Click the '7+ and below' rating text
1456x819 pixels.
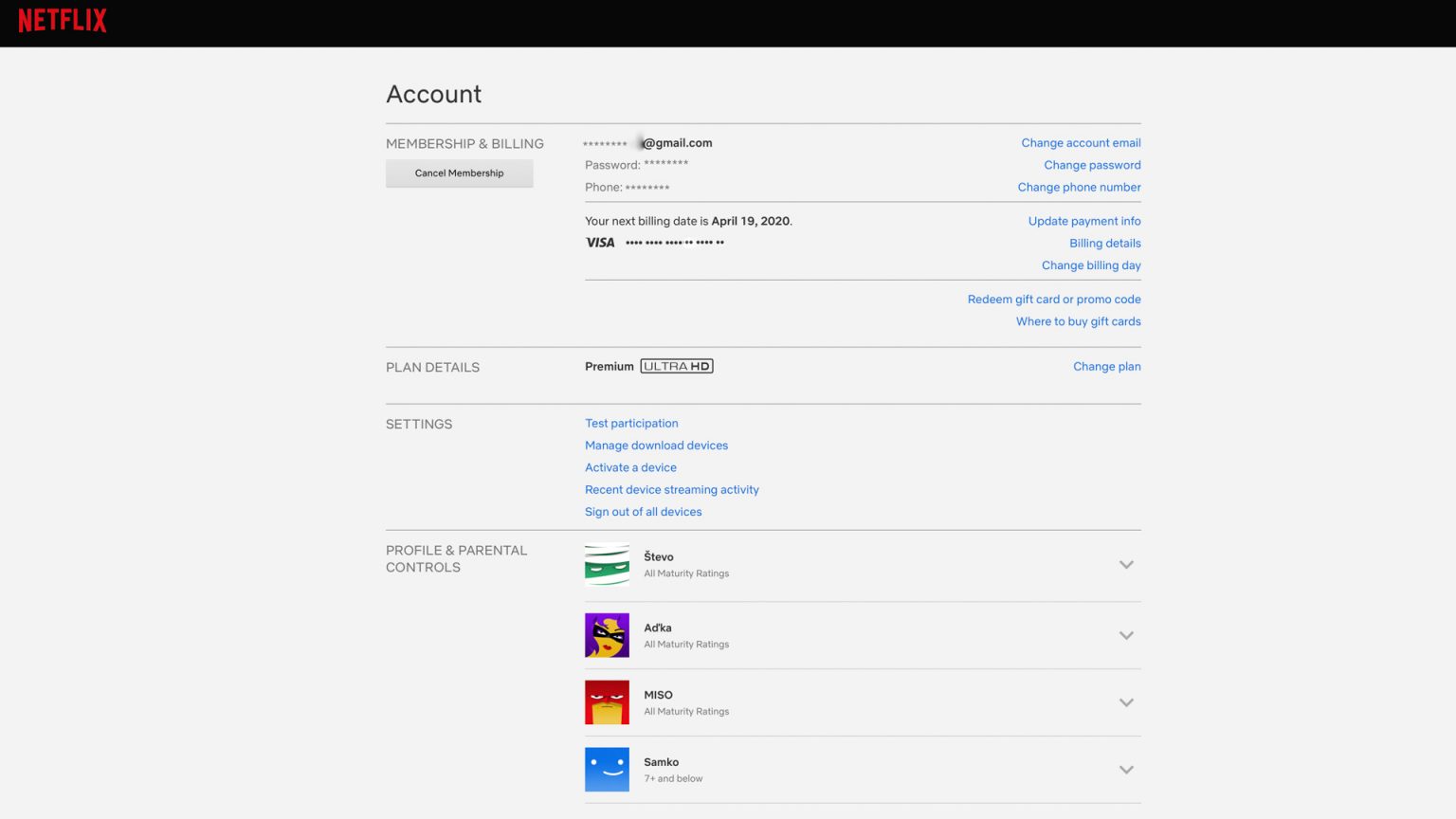pos(673,779)
